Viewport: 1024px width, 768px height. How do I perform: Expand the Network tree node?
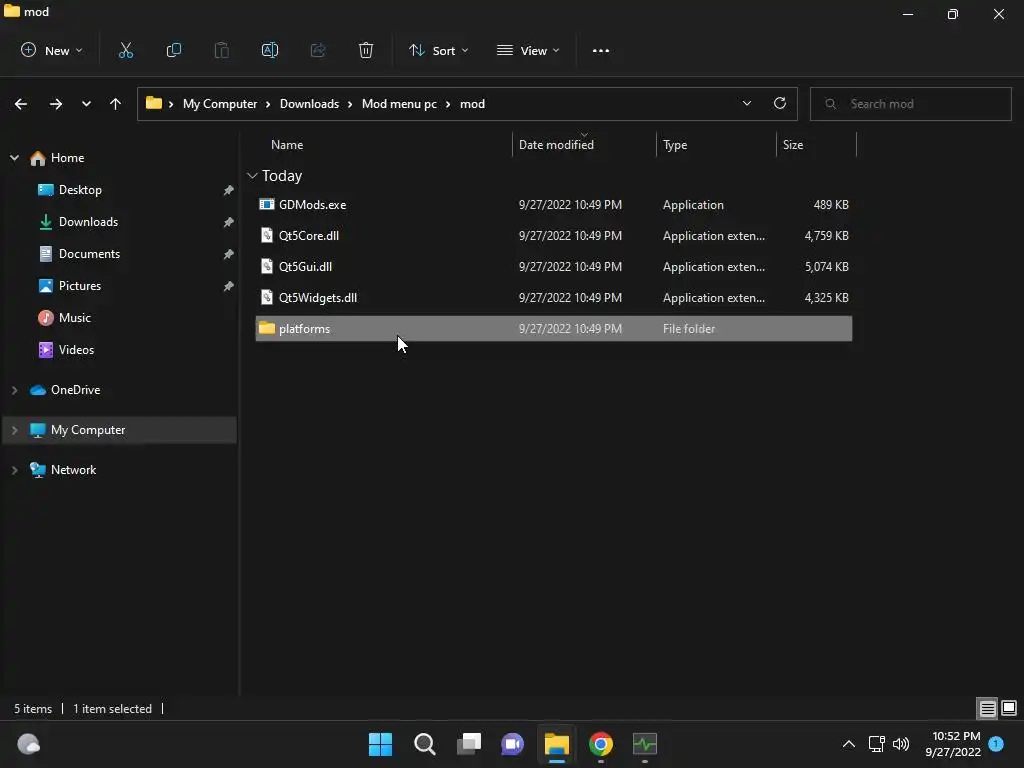(14, 470)
